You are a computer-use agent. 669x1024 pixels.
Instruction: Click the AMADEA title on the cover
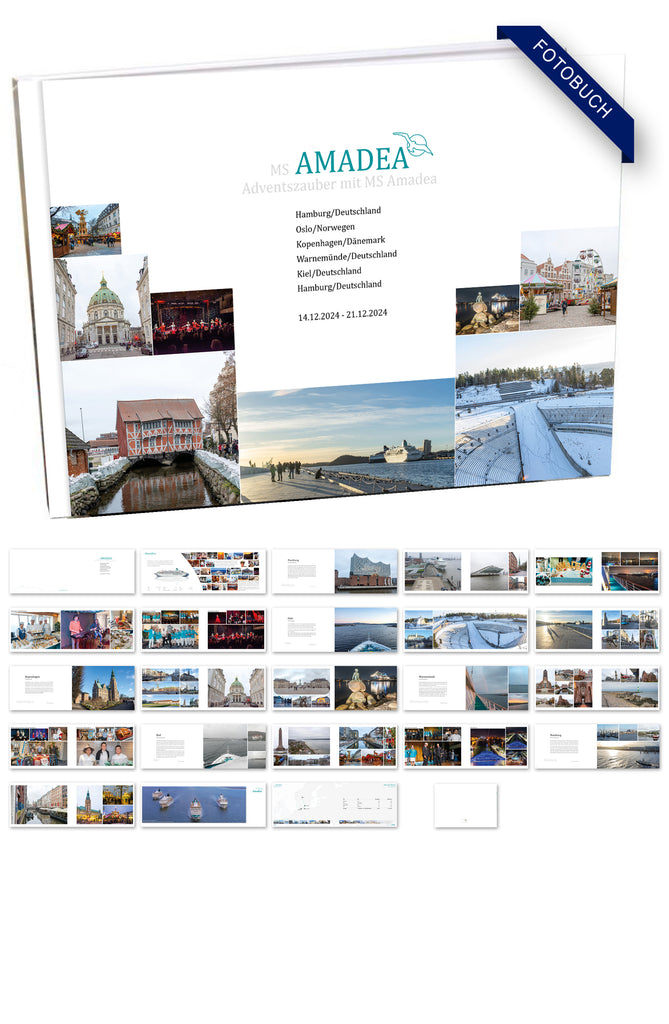tap(351, 160)
